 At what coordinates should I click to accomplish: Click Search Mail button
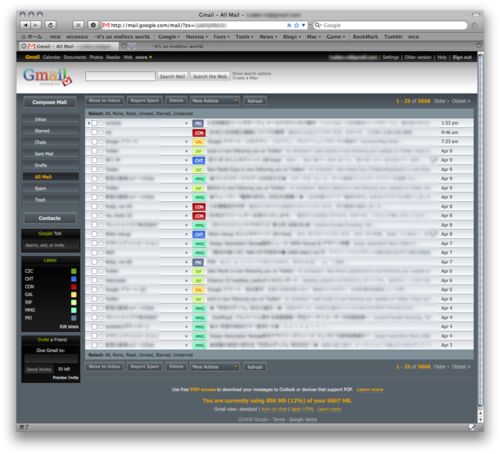pyautogui.click(x=172, y=76)
